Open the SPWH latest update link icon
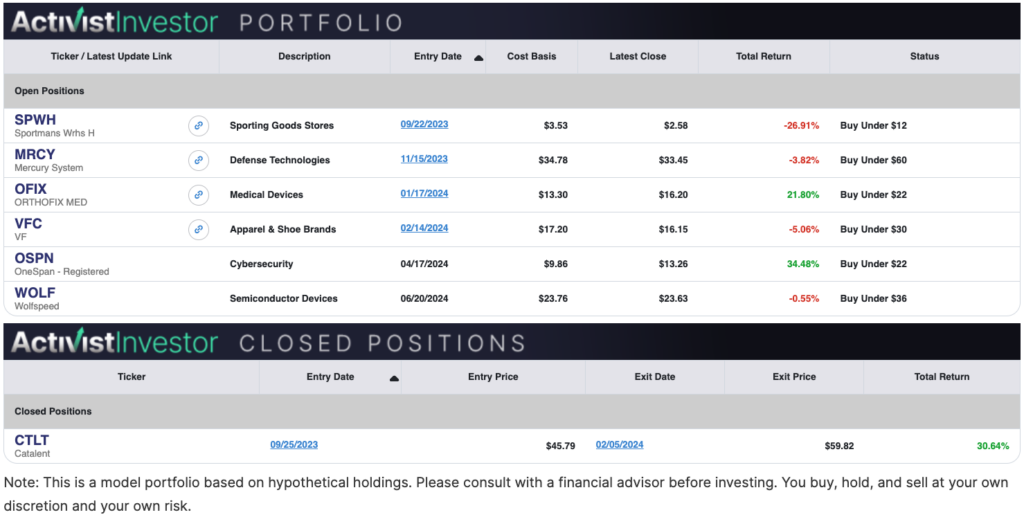 pyautogui.click(x=199, y=125)
